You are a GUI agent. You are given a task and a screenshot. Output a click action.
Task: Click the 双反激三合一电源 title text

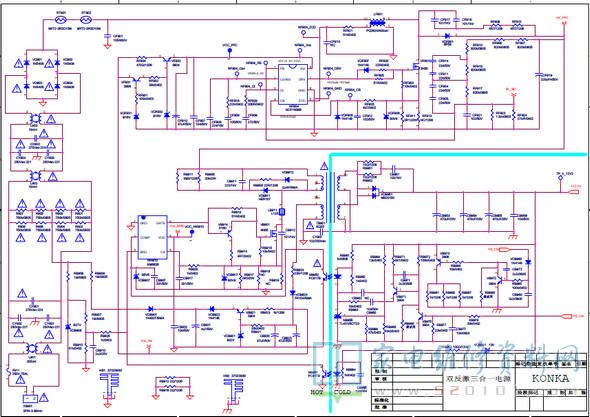coord(478,379)
